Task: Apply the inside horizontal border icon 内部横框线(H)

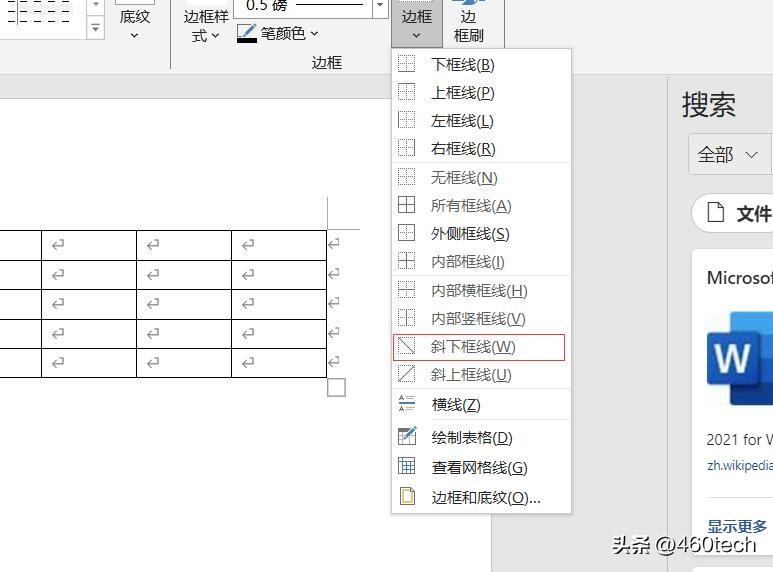Action: click(x=407, y=290)
